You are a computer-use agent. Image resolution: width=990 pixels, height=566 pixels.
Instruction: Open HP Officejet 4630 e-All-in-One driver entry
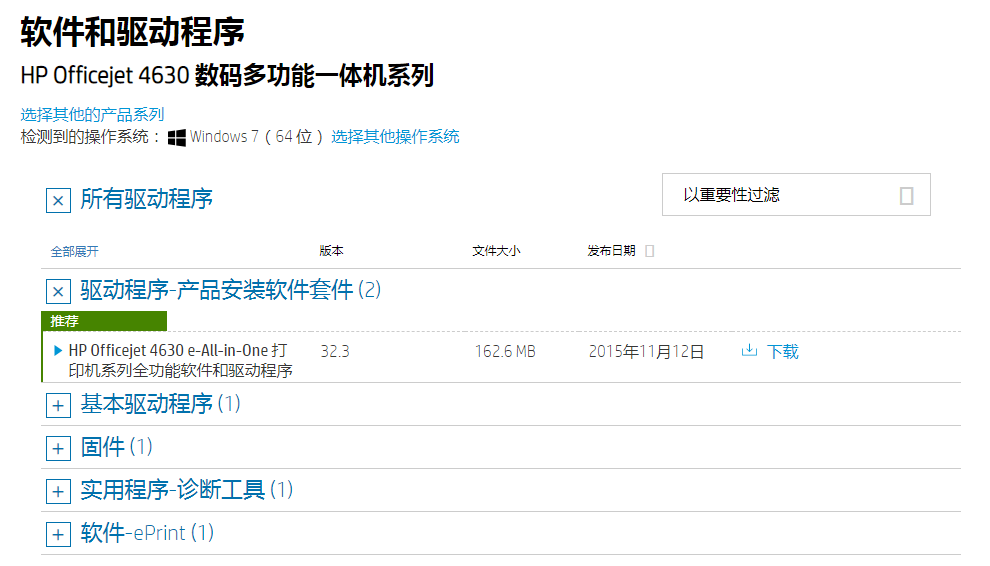click(x=181, y=360)
